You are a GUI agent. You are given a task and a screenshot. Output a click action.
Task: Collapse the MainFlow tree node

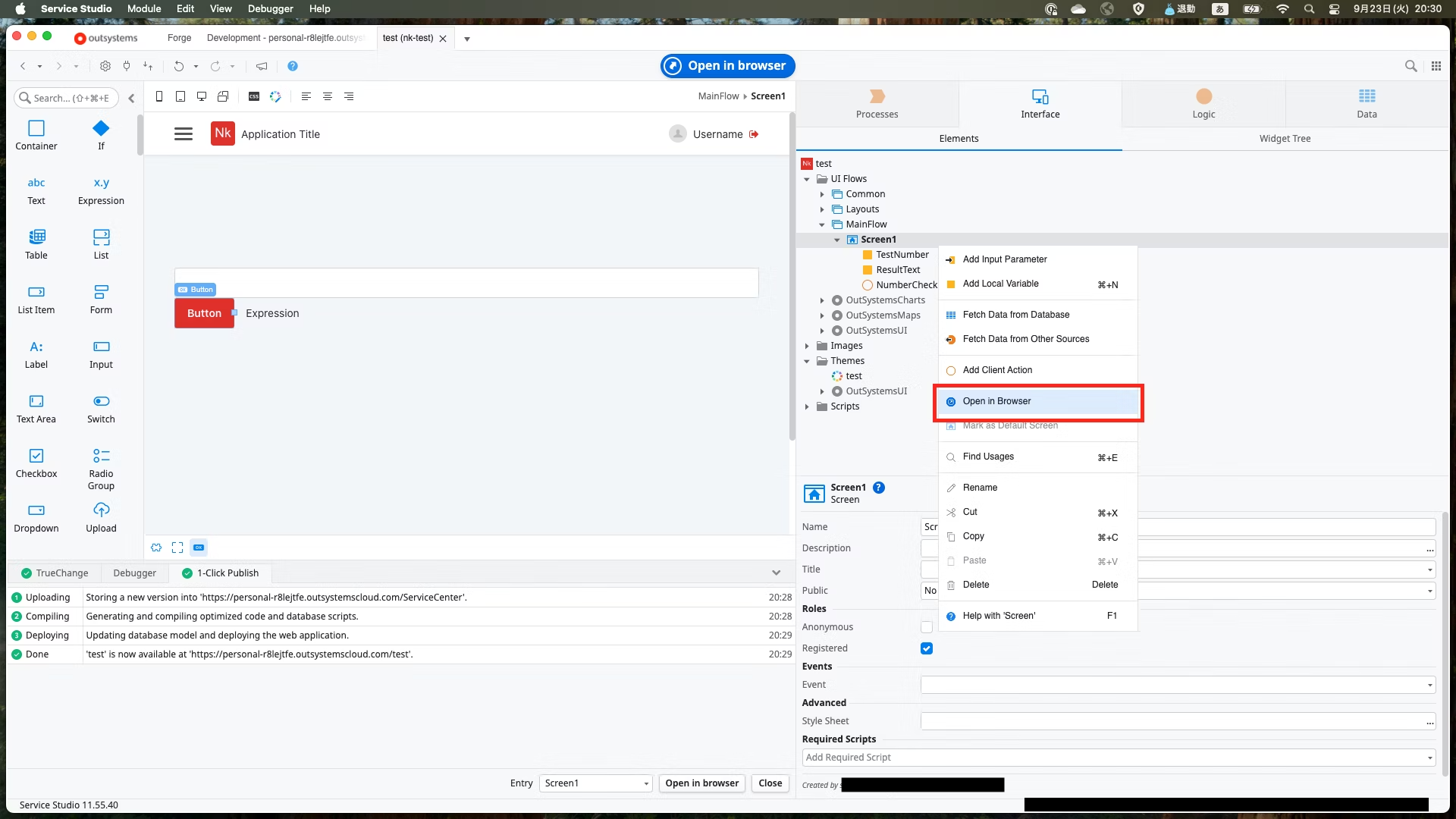coord(822,224)
